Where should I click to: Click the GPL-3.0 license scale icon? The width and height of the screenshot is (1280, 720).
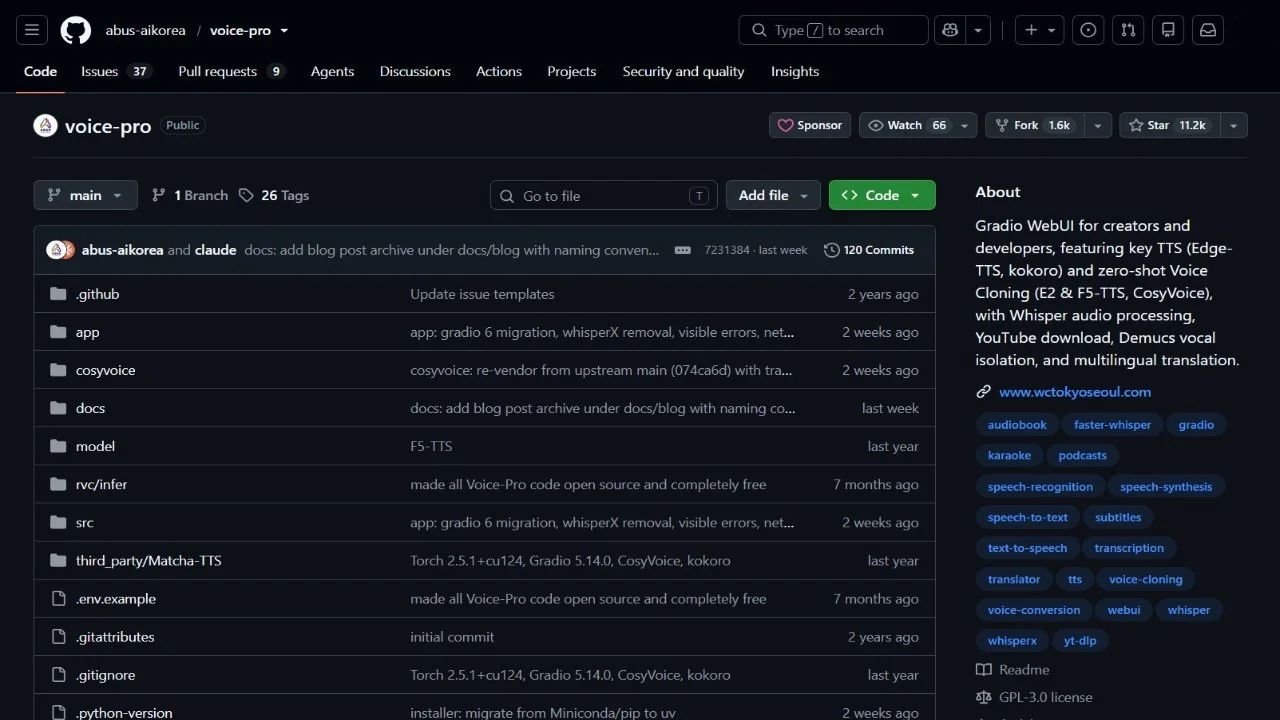983,697
